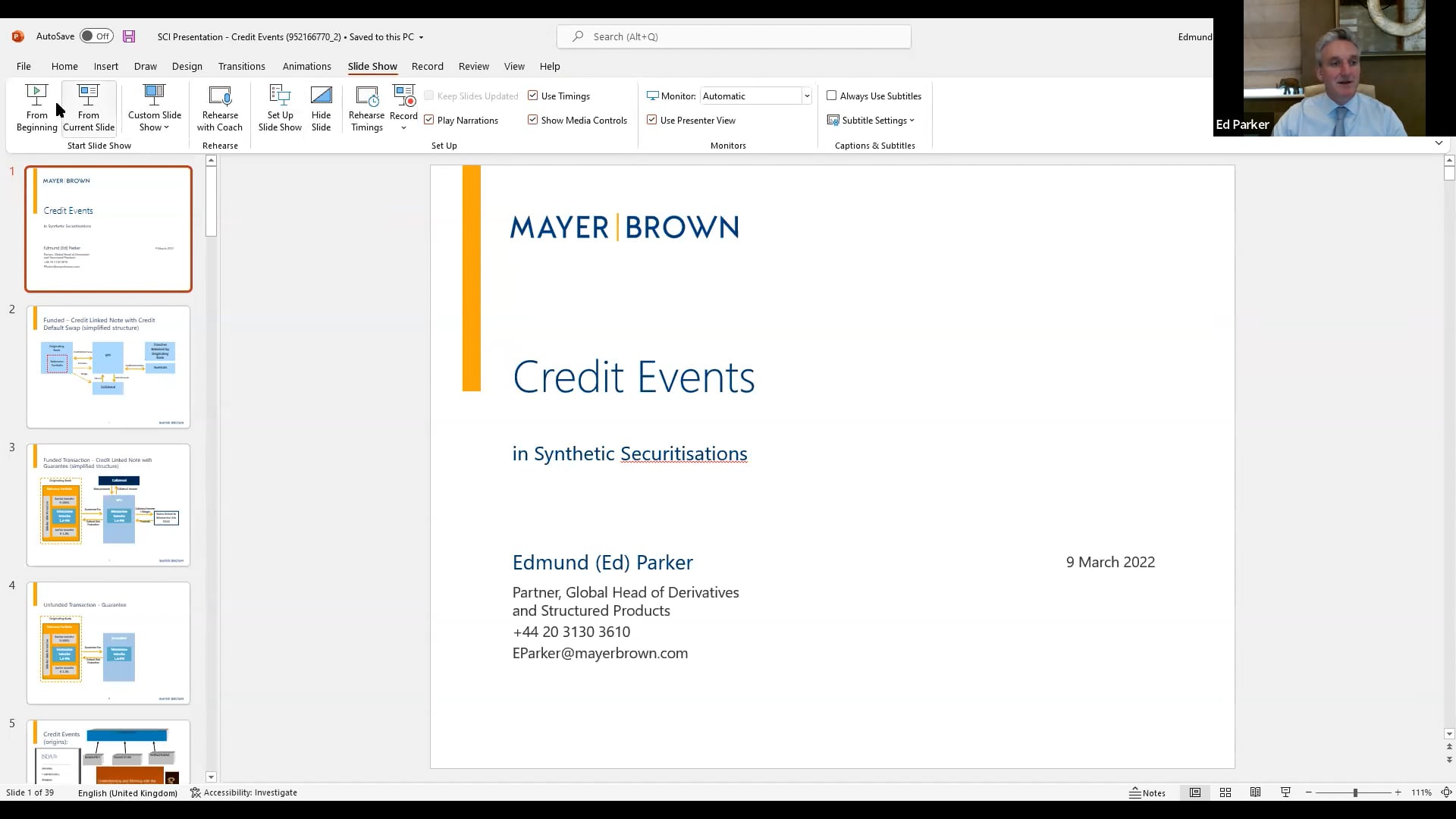1456x819 pixels.
Task: Toggle AutoSave switch
Action: pyautogui.click(x=96, y=36)
